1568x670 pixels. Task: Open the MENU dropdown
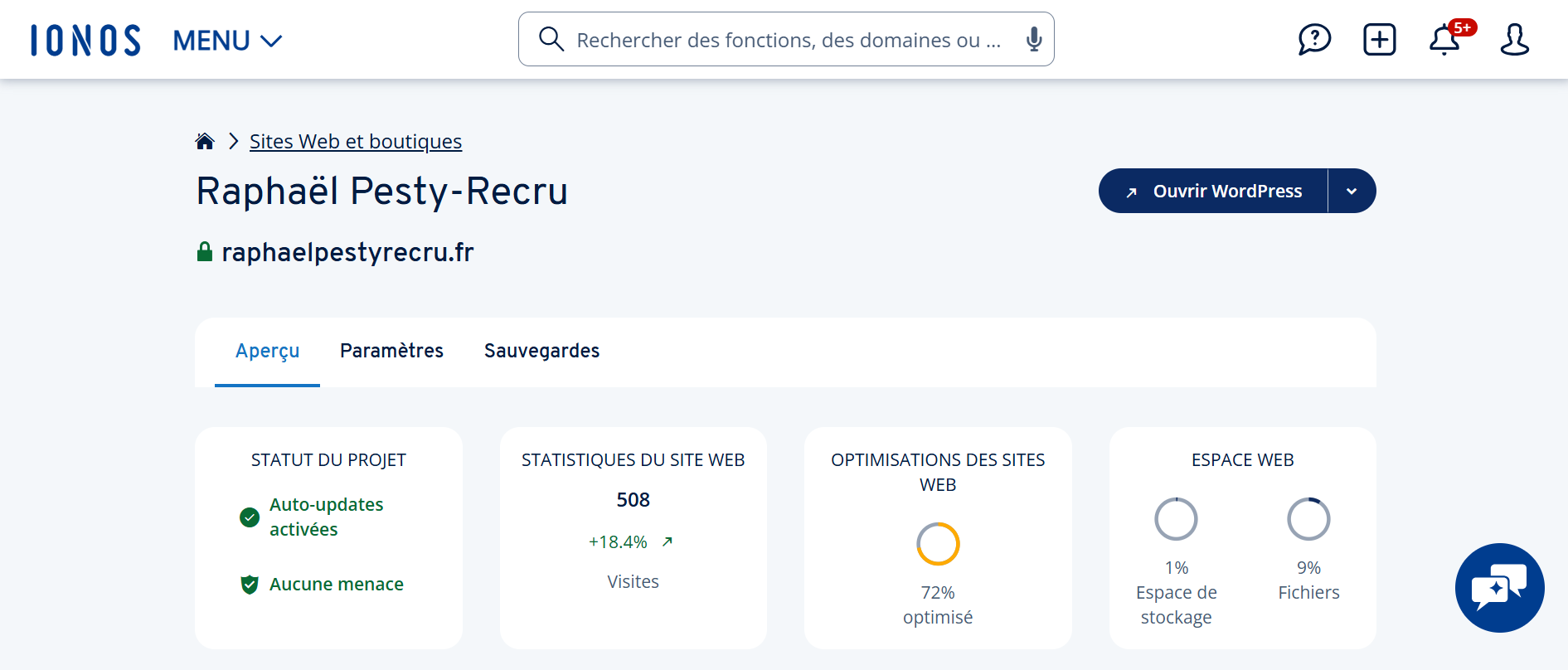(227, 40)
